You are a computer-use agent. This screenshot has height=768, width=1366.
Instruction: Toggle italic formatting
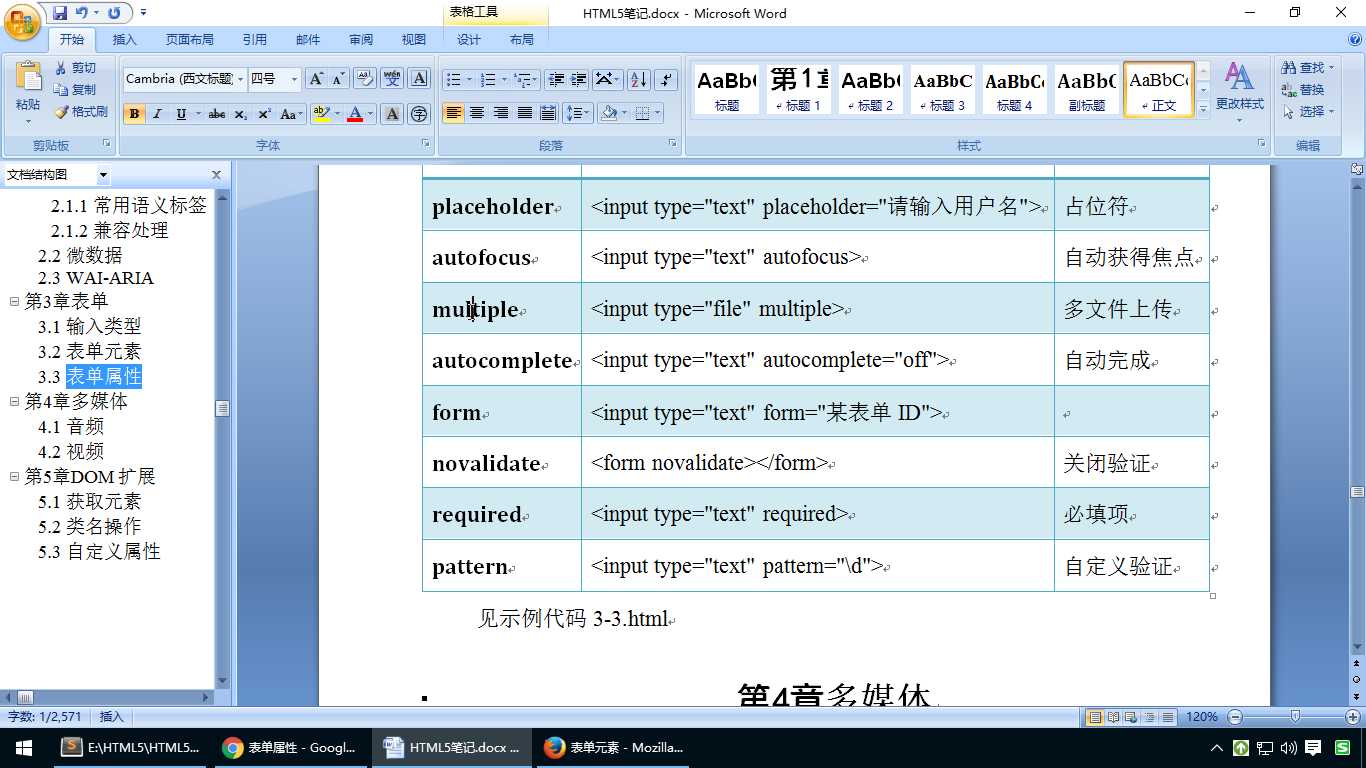(157, 114)
